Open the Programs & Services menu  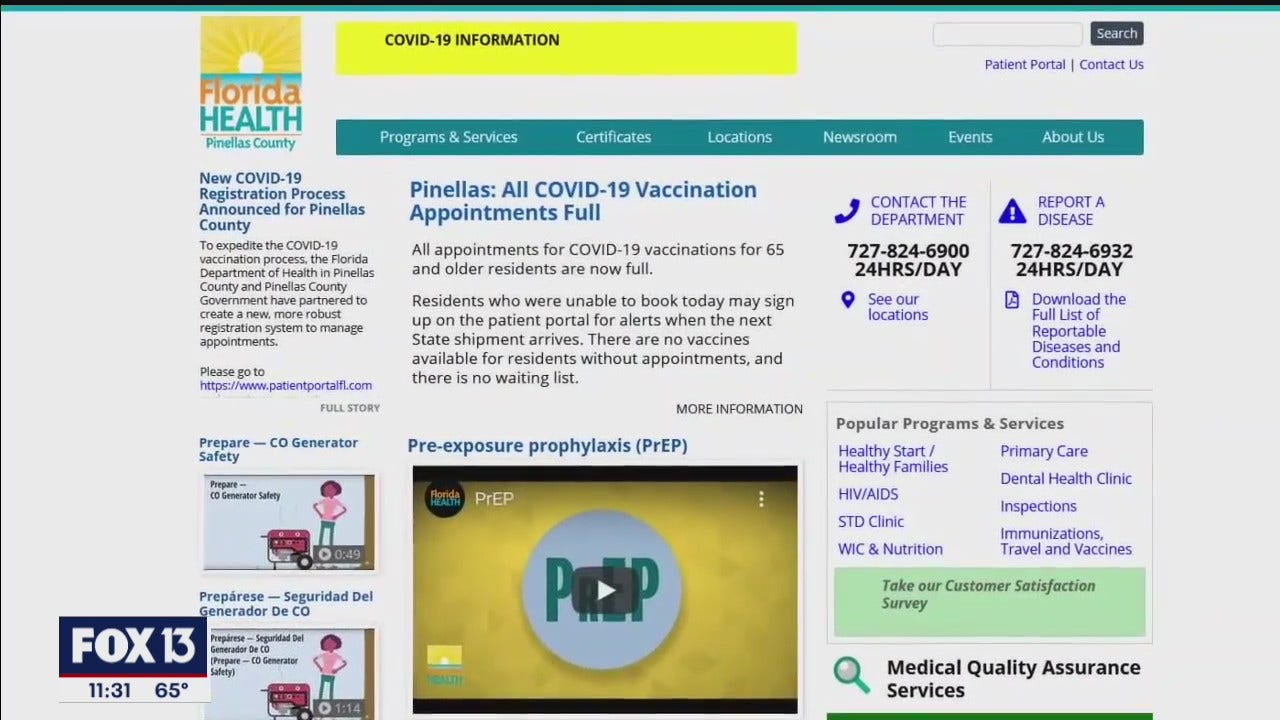[448, 137]
